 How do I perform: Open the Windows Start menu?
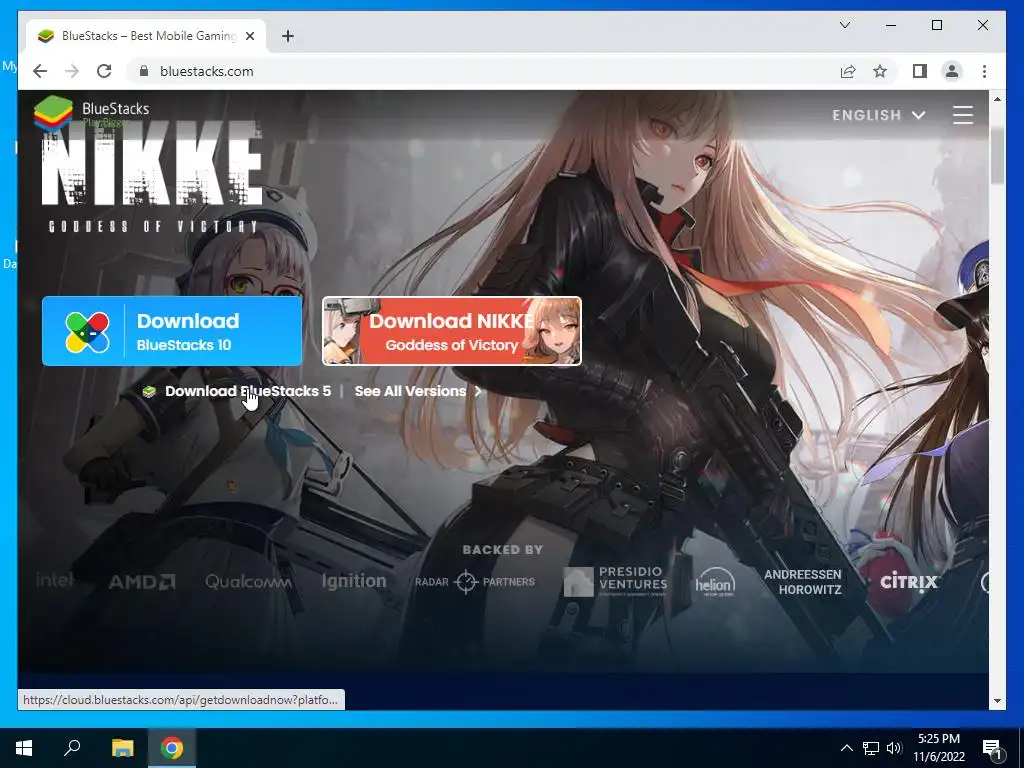pyautogui.click(x=24, y=748)
